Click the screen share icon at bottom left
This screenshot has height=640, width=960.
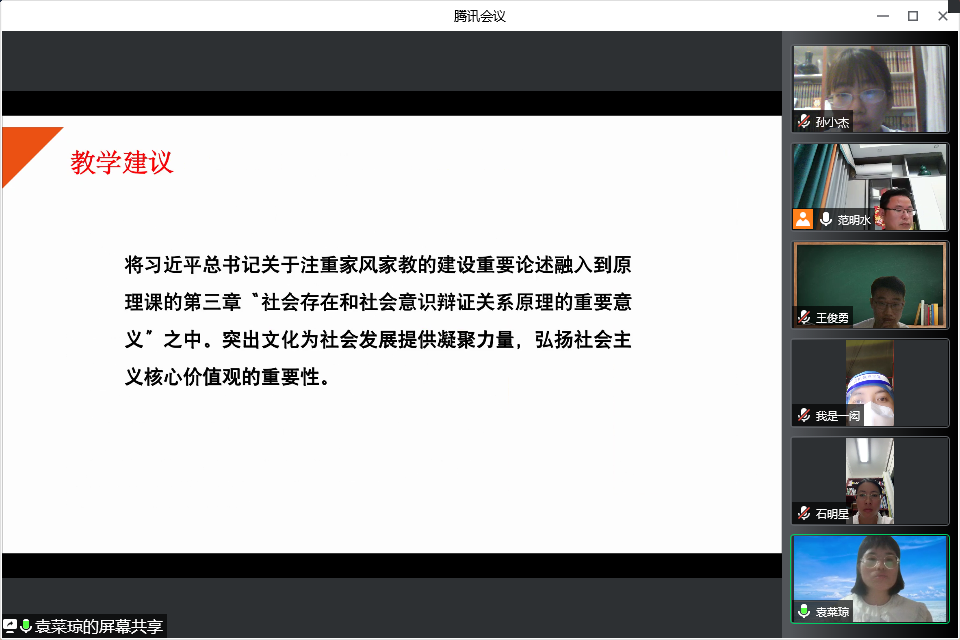pyautogui.click(x=10, y=626)
